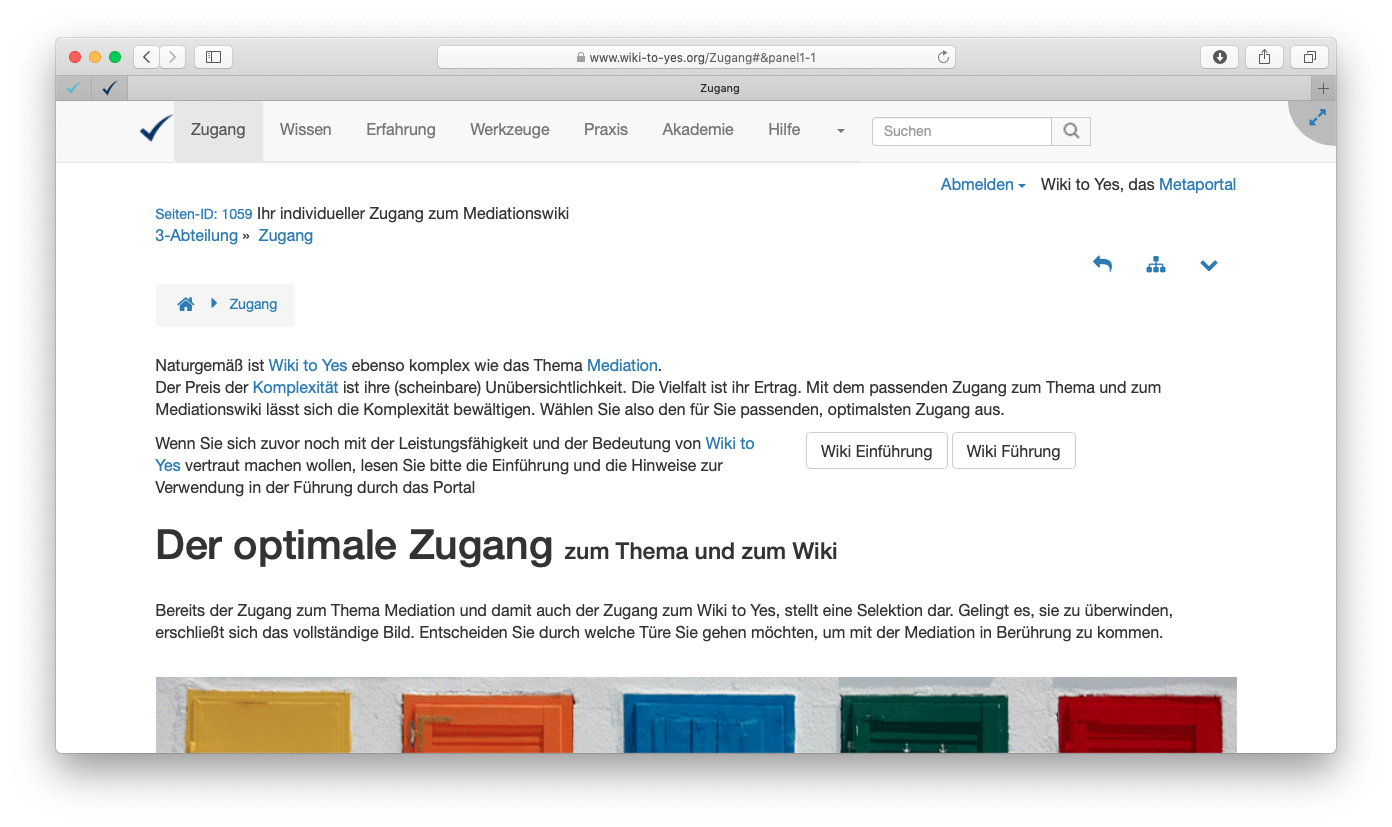The width and height of the screenshot is (1392, 827).
Task: Open Safari downloads icon
Action: point(1219,57)
